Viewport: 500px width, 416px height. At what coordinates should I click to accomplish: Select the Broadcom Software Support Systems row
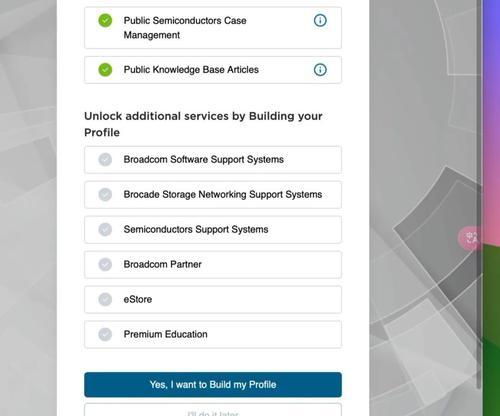pyautogui.click(x=213, y=160)
